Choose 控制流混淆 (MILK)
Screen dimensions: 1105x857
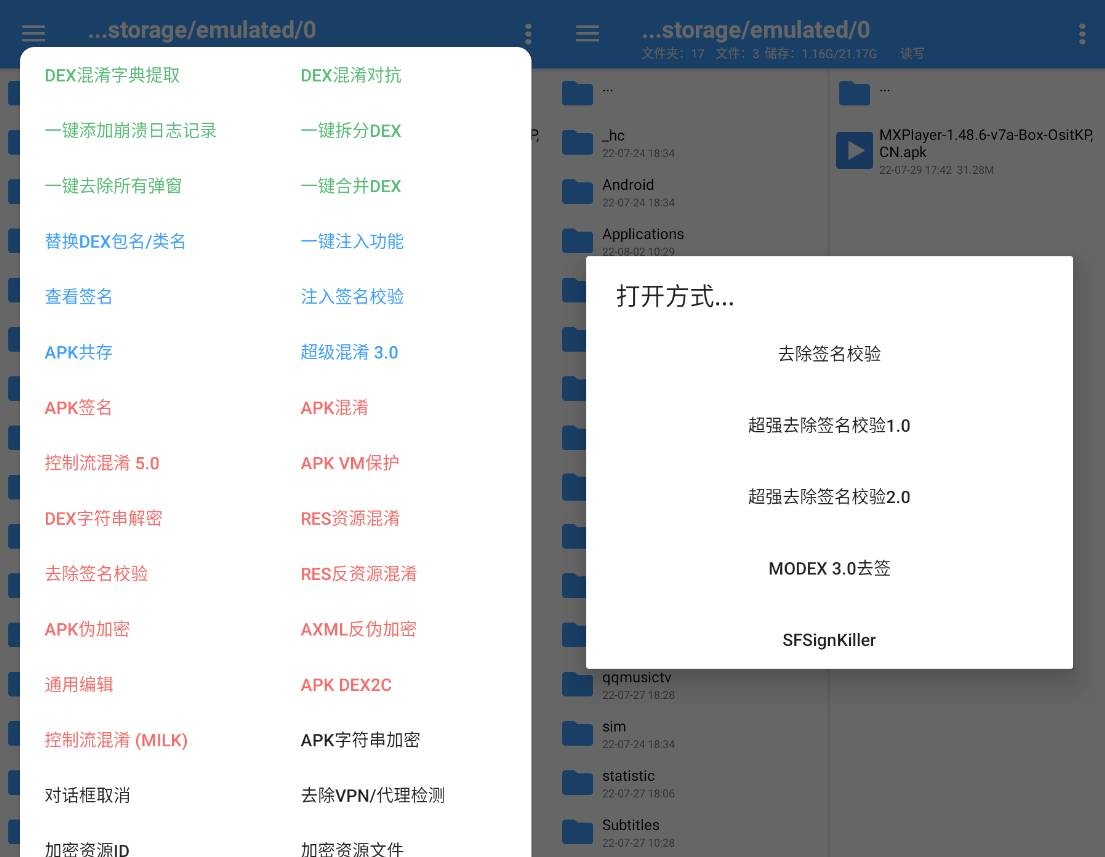pos(116,740)
